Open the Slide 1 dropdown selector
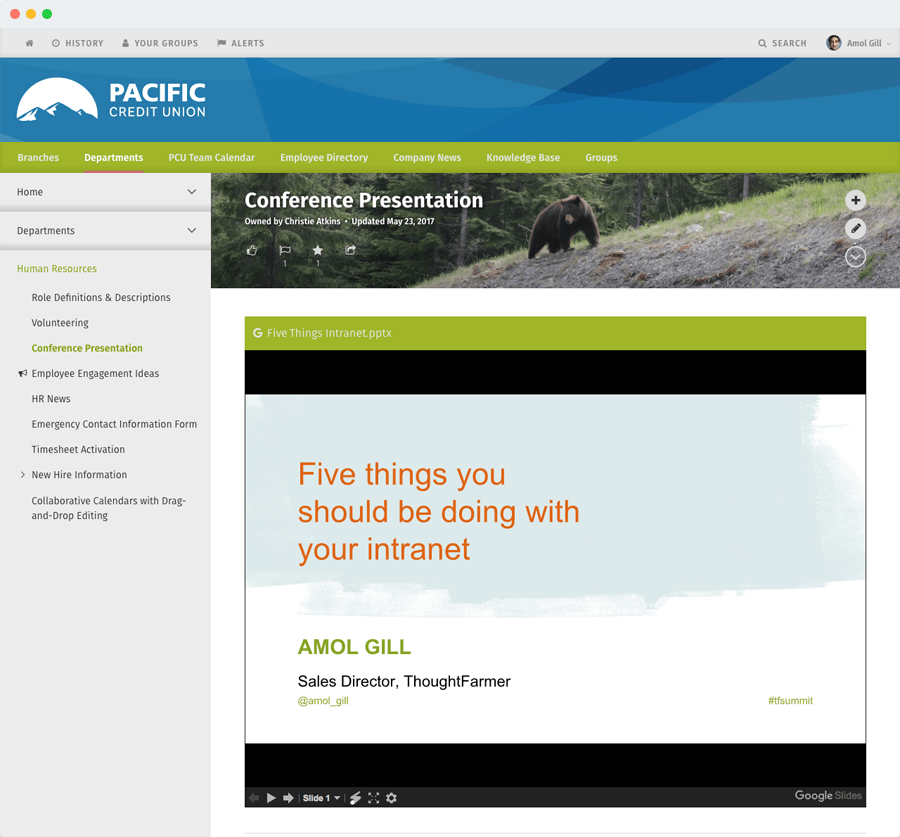 click(x=321, y=798)
